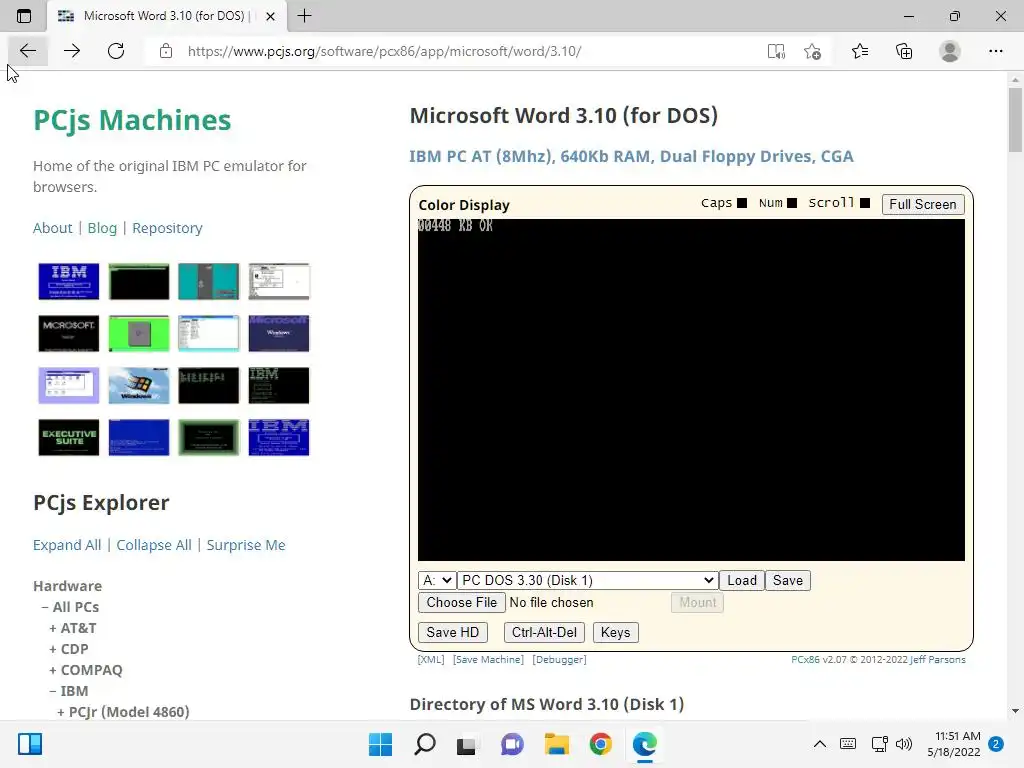View site info via the lock icon

(166, 51)
